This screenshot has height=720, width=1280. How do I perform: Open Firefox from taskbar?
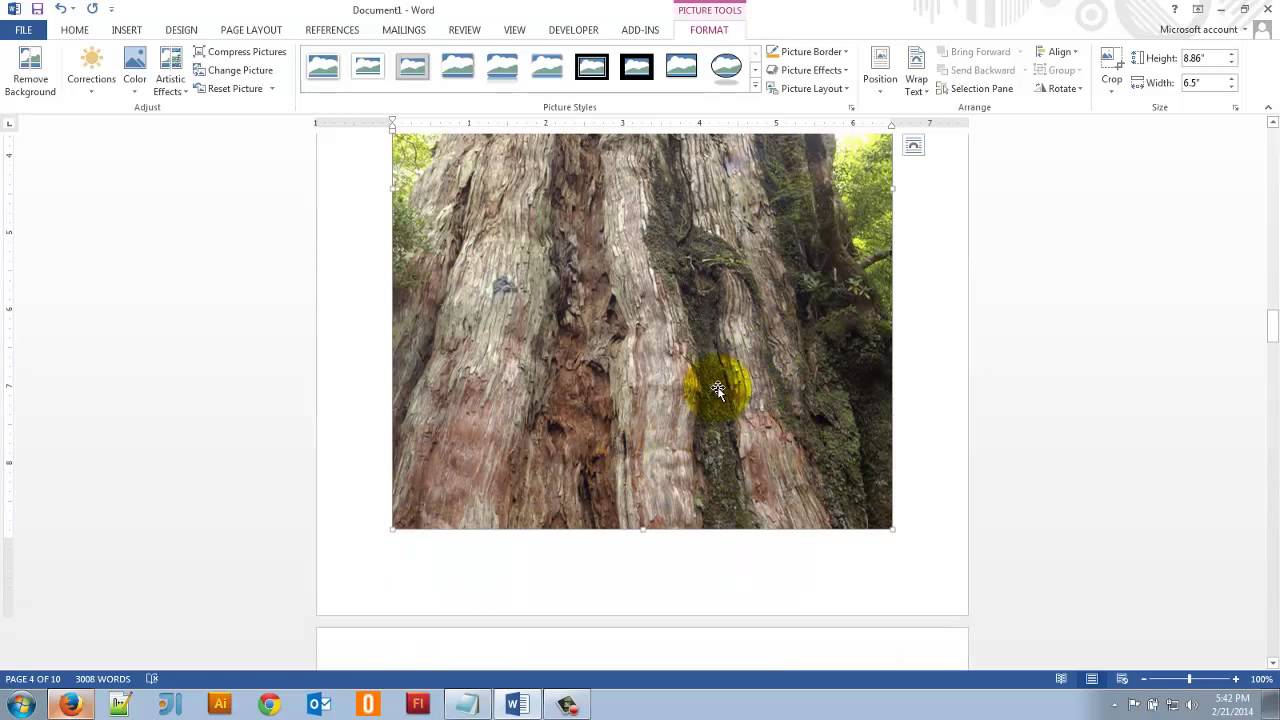[70, 704]
